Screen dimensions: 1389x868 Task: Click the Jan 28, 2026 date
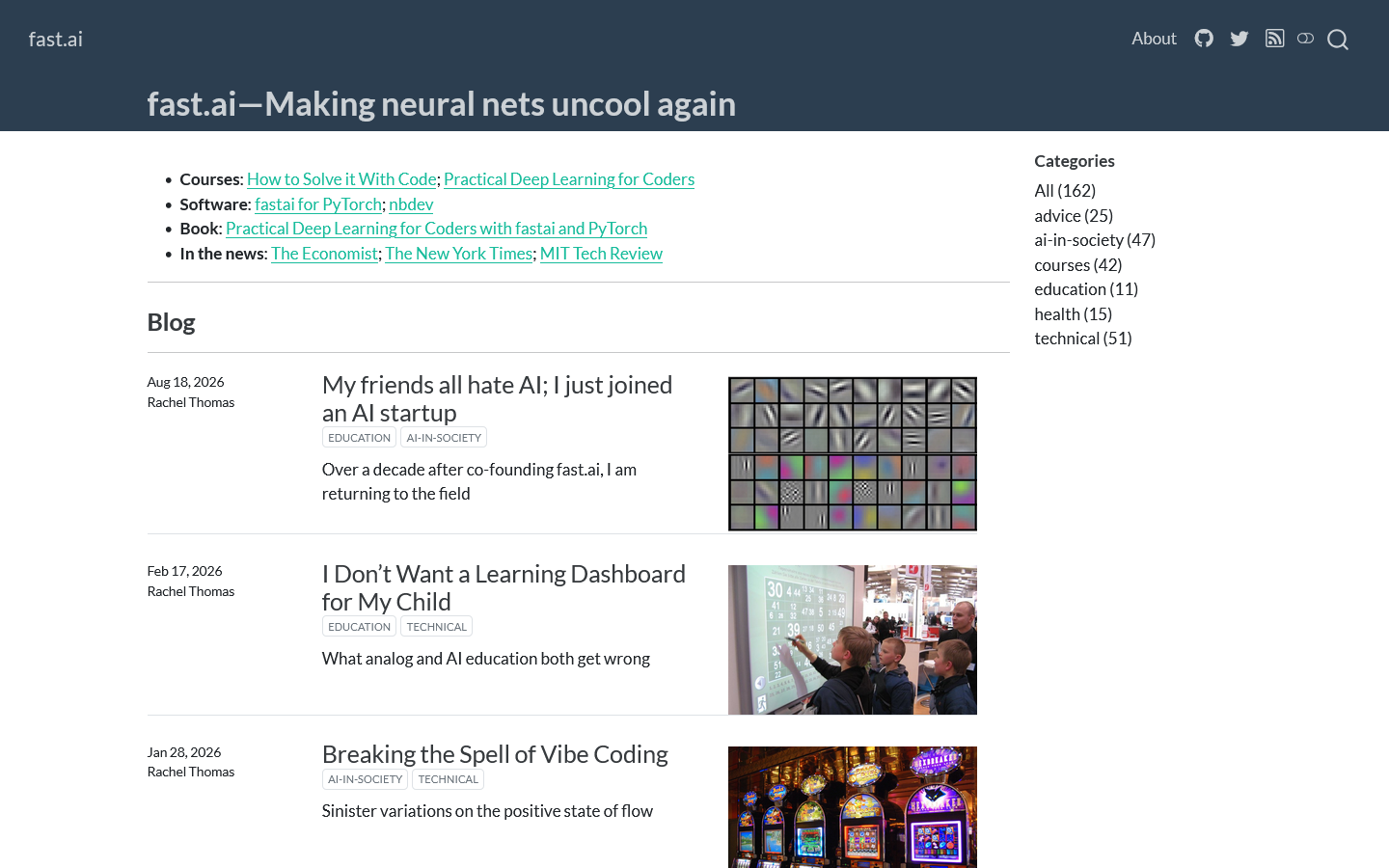[x=184, y=752]
